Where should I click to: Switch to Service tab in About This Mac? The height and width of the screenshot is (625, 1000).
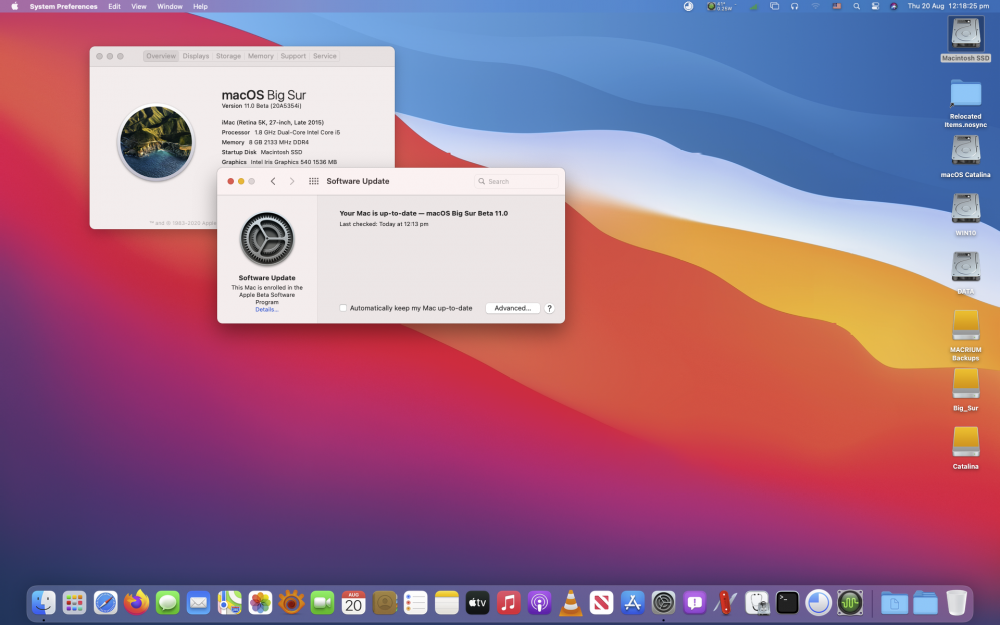click(325, 56)
